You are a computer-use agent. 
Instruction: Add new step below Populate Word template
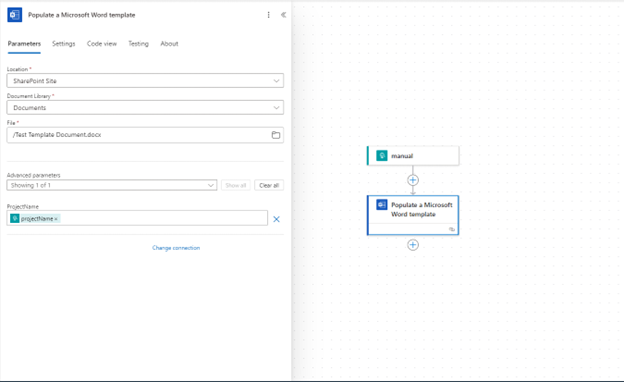click(x=413, y=245)
